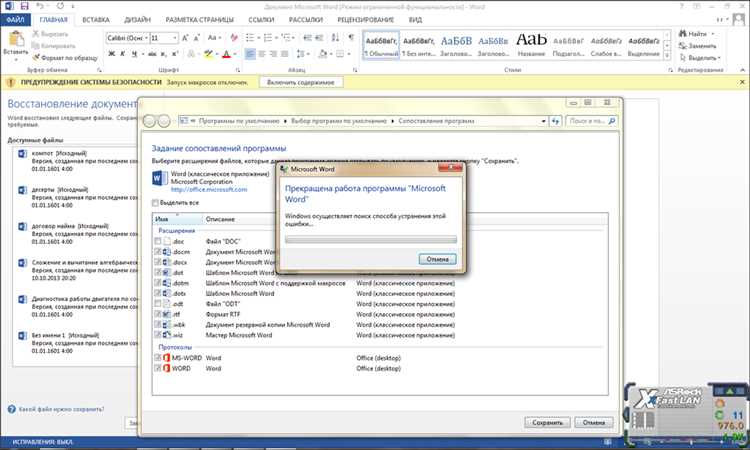750x450 pixels.
Task: Expand the Font (Шрифт) dialog launcher
Action: 238,70
